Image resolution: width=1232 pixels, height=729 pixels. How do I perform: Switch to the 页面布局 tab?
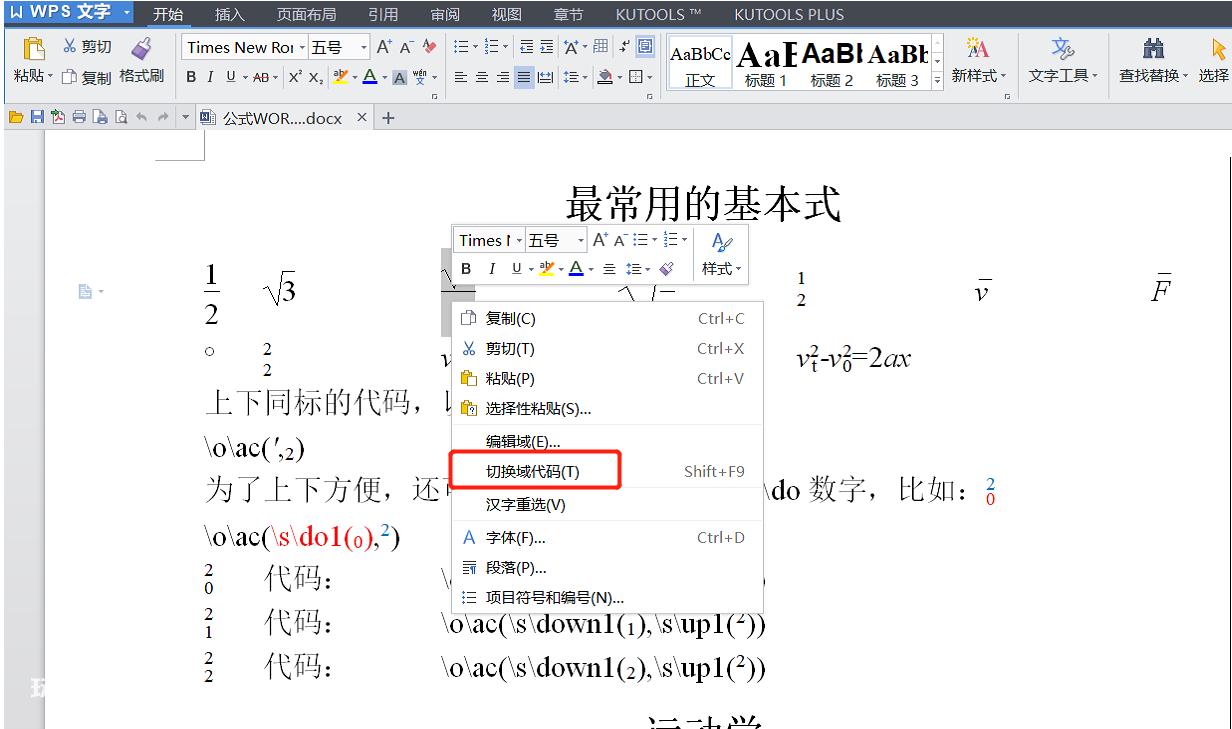coord(306,15)
